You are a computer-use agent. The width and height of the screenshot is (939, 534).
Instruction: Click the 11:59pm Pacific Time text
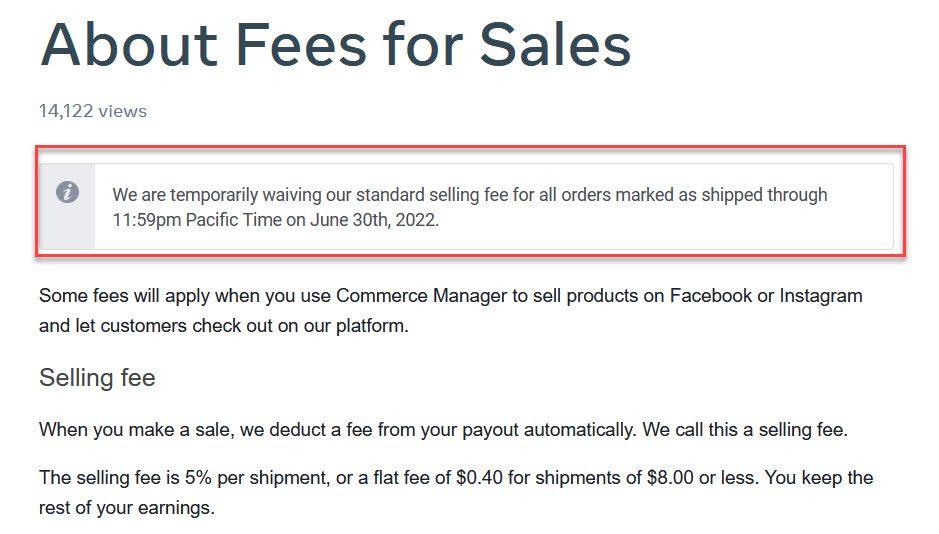tap(197, 220)
